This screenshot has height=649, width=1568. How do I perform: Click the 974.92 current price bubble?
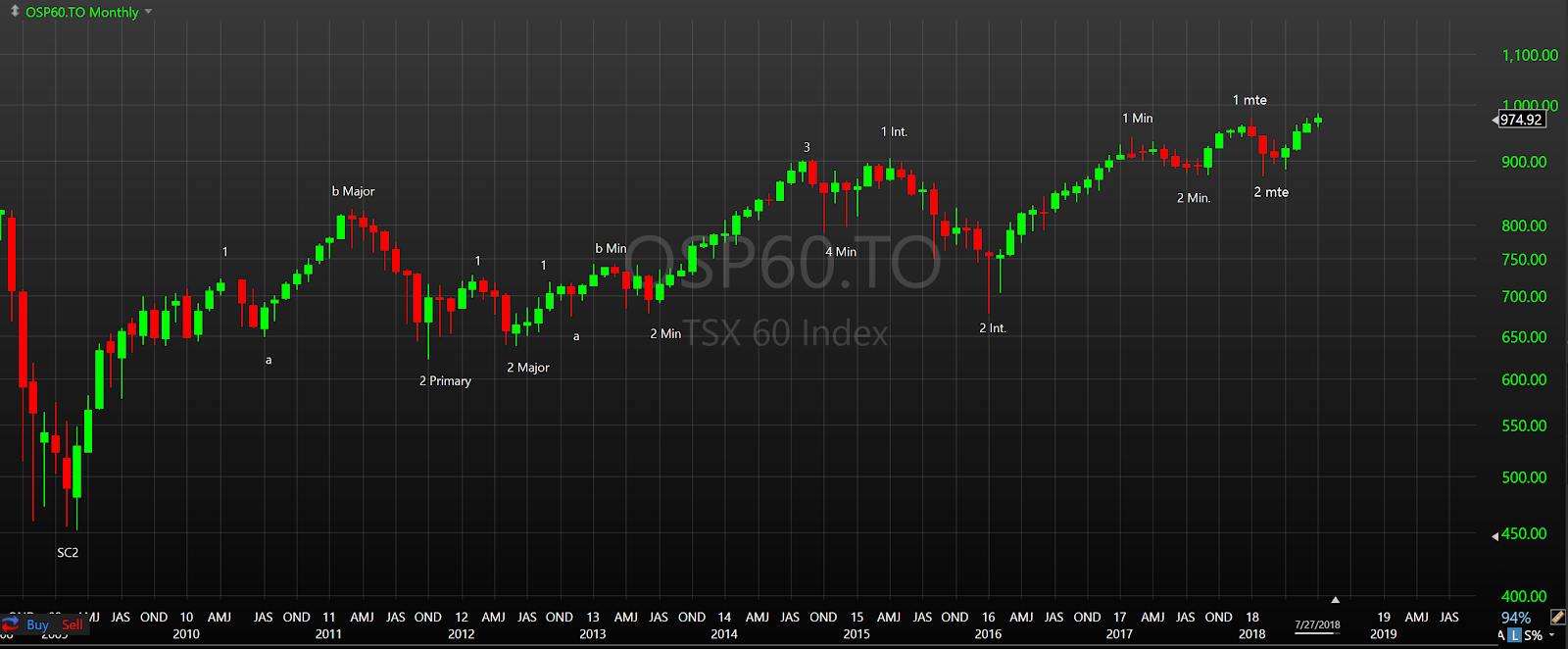click(1521, 120)
